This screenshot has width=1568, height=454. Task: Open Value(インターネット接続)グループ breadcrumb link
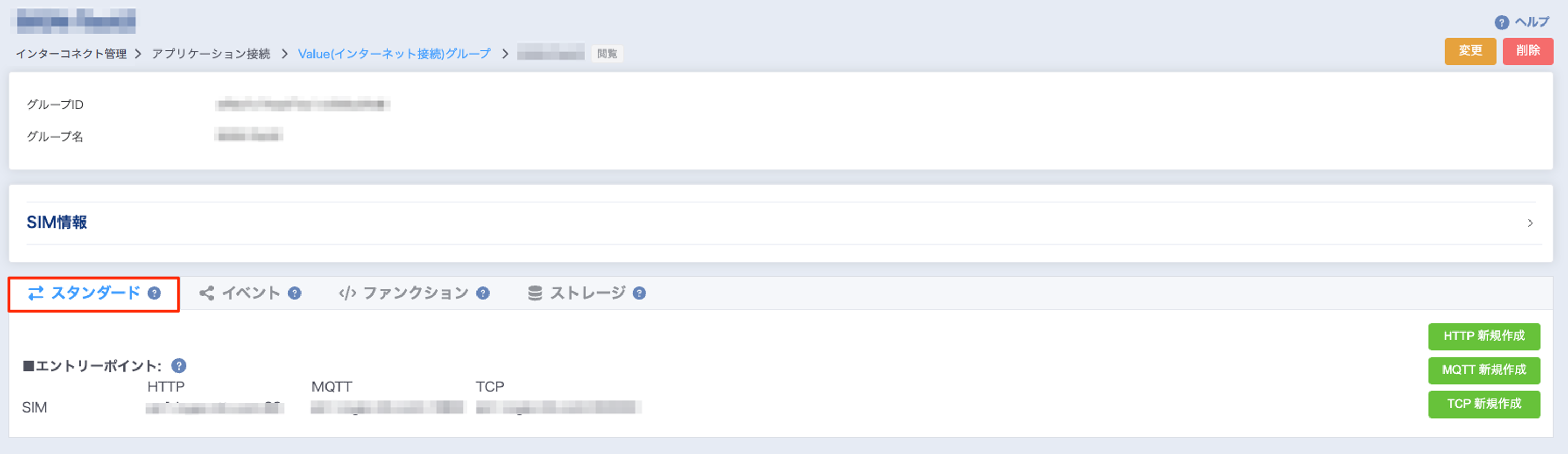394,54
